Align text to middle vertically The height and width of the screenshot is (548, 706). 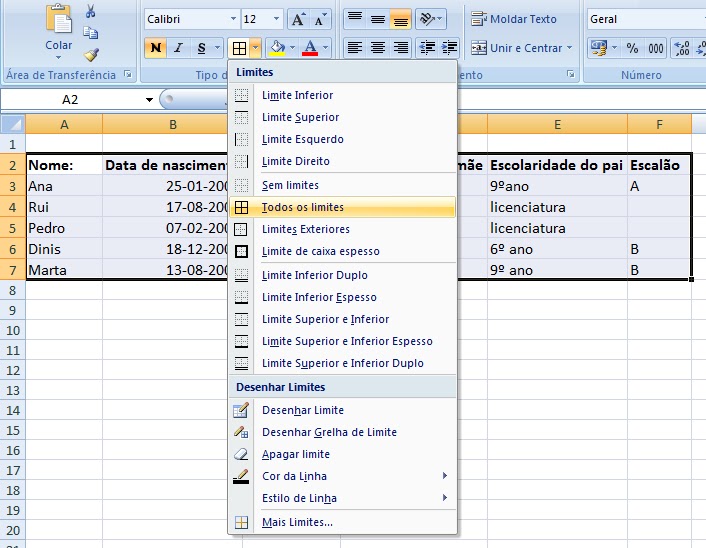[x=378, y=19]
